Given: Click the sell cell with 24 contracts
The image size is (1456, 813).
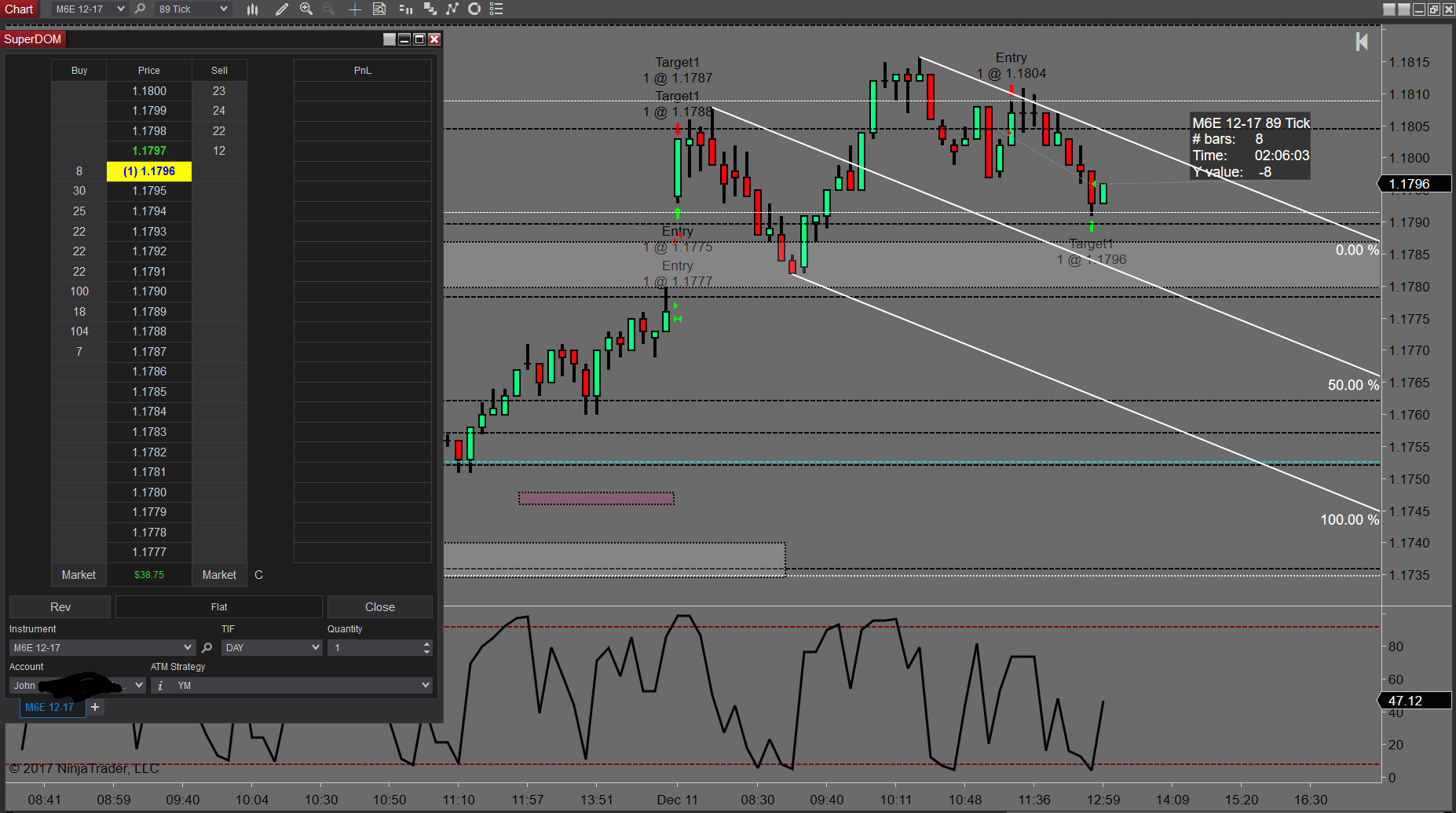Looking at the screenshot, I should click(x=219, y=111).
